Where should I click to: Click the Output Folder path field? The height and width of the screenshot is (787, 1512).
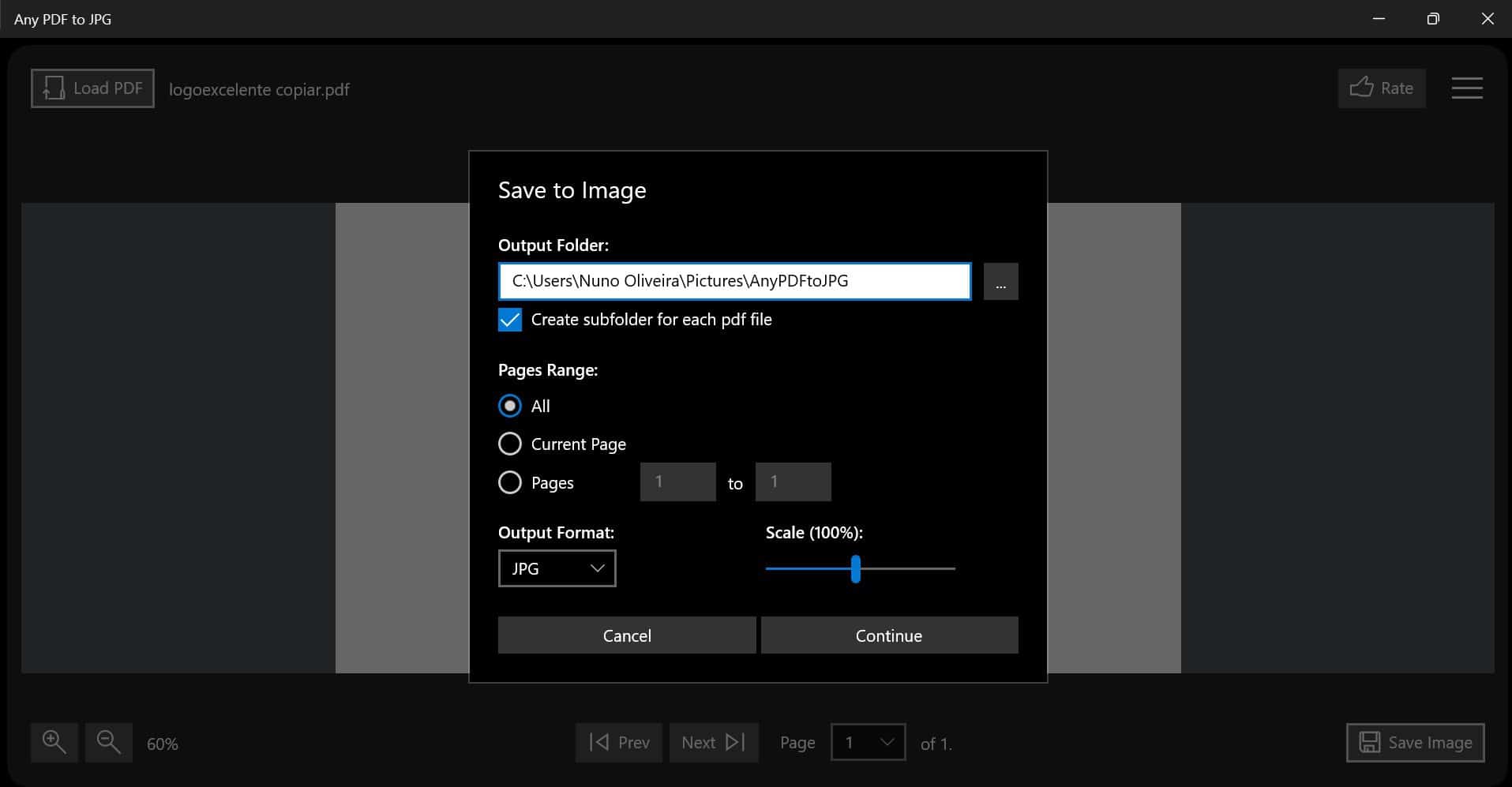(x=734, y=282)
